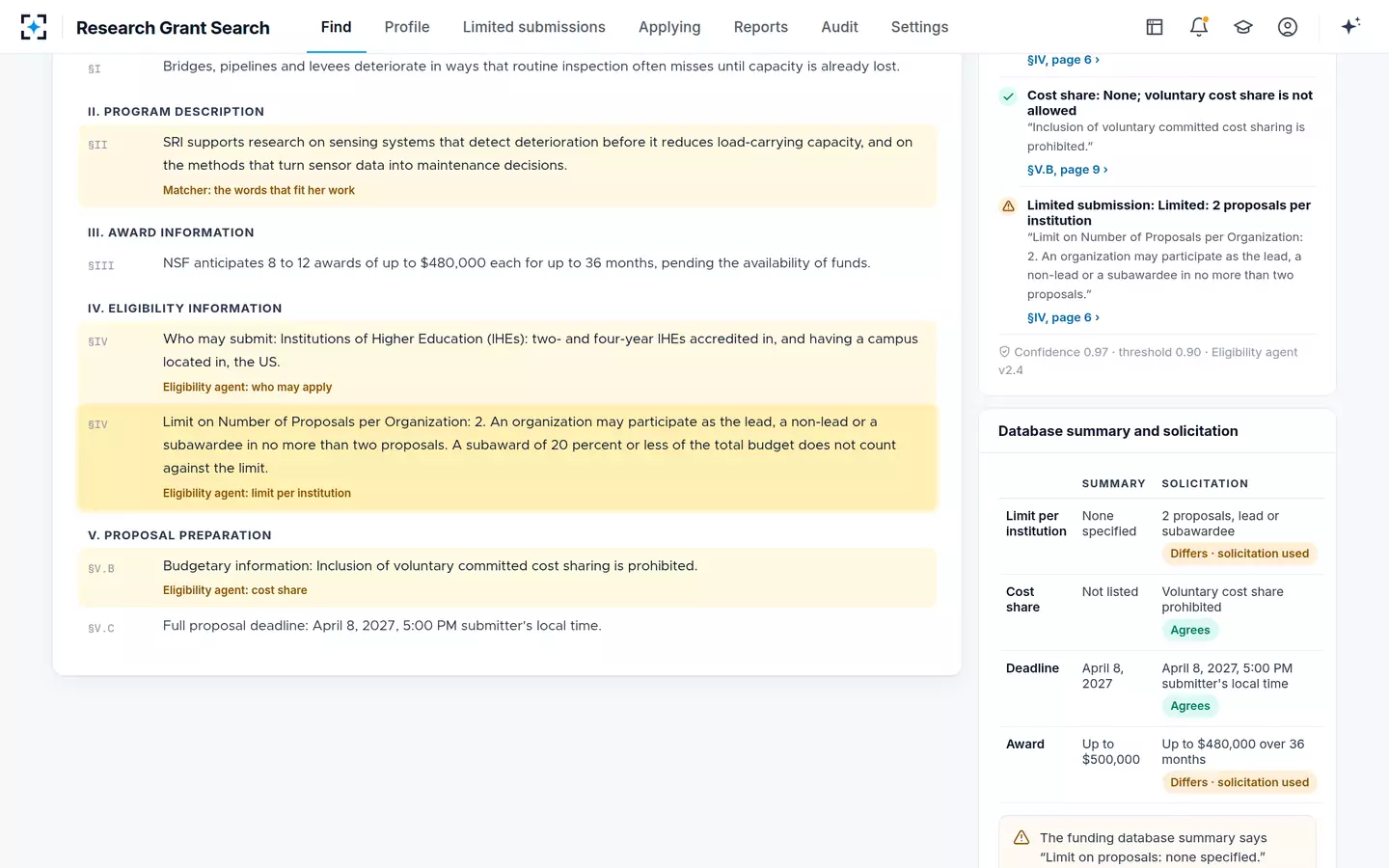Image resolution: width=1389 pixels, height=868 pixels.
Task: Select the 'Who may submit' eligibility passage
Action: click(507, 363)
